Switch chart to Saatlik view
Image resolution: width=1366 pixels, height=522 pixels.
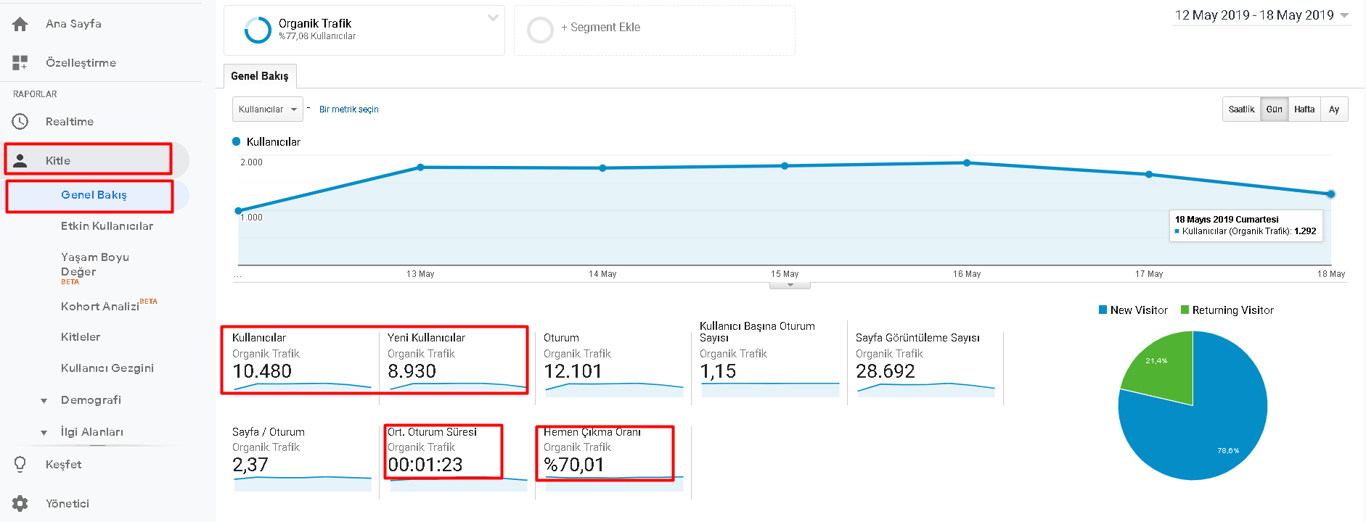[1241, 110]
